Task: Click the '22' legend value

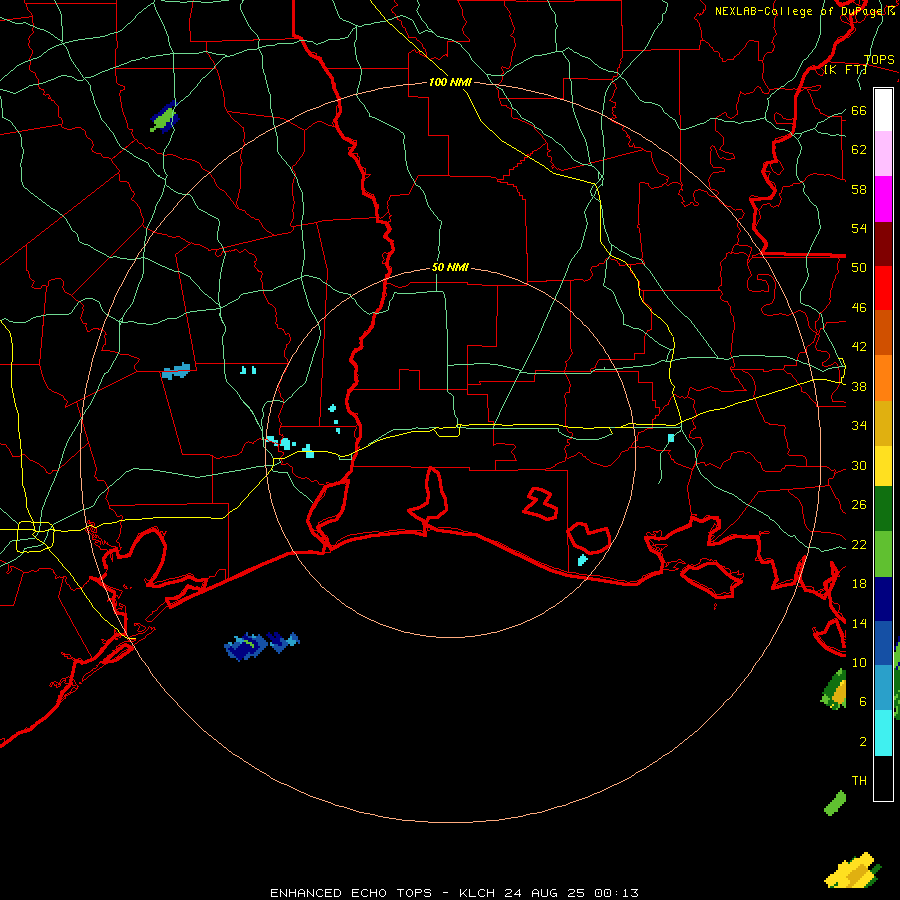Action: [x=859, y=545]
